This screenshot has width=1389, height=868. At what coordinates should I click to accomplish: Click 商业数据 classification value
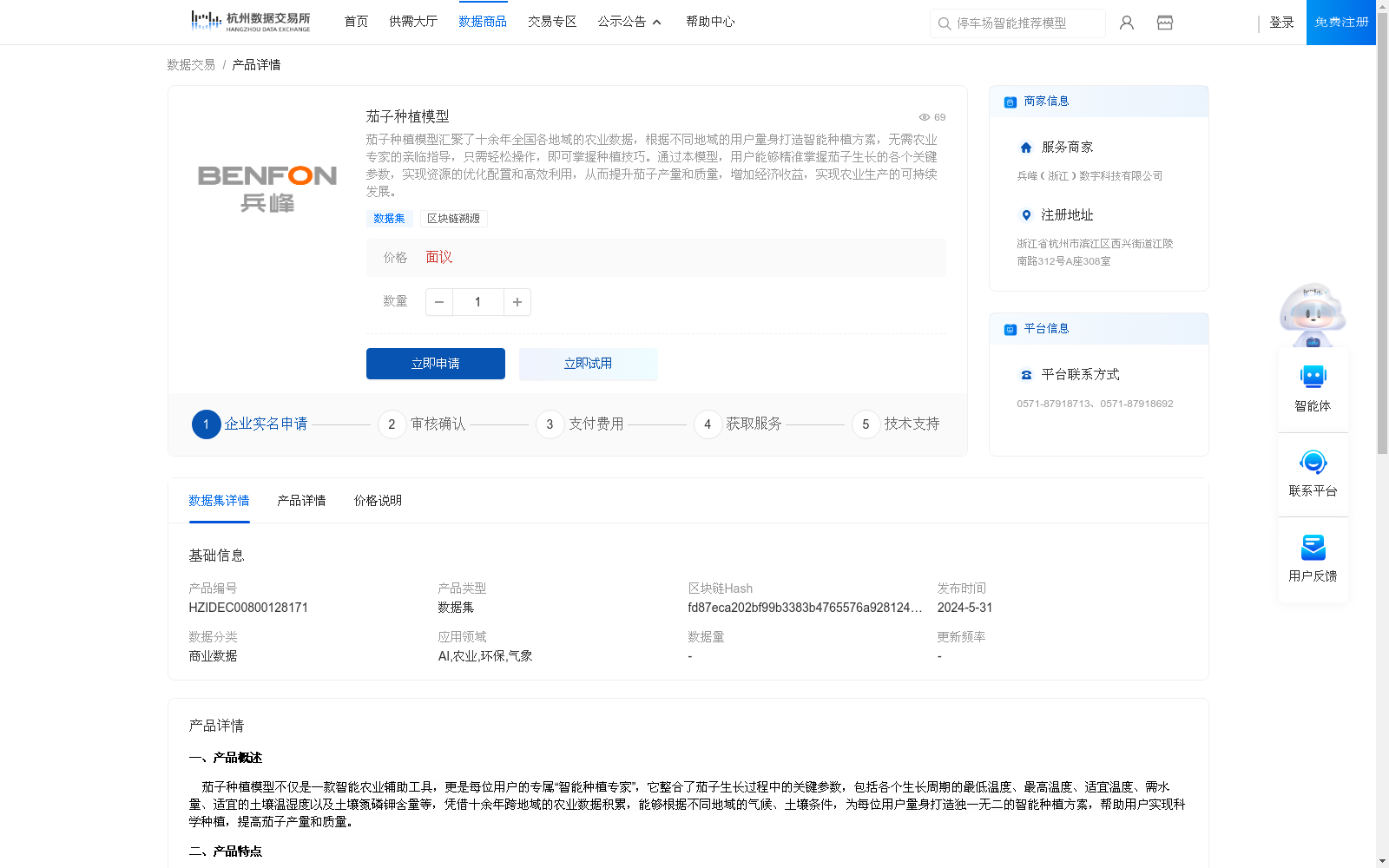213,656
